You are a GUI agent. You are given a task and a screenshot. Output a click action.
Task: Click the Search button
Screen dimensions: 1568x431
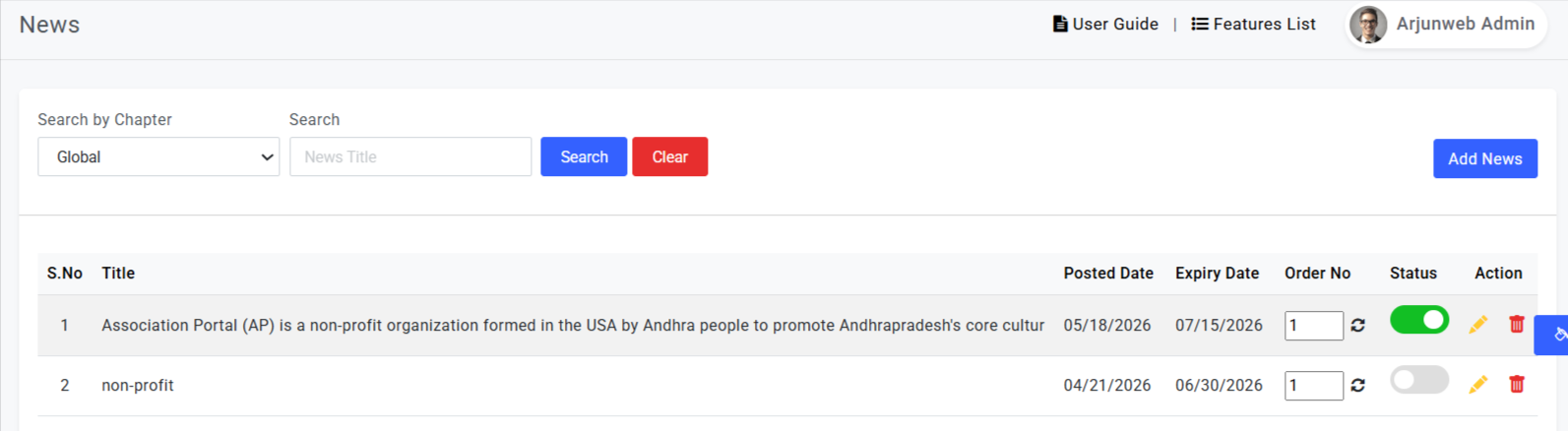[584, 156]
